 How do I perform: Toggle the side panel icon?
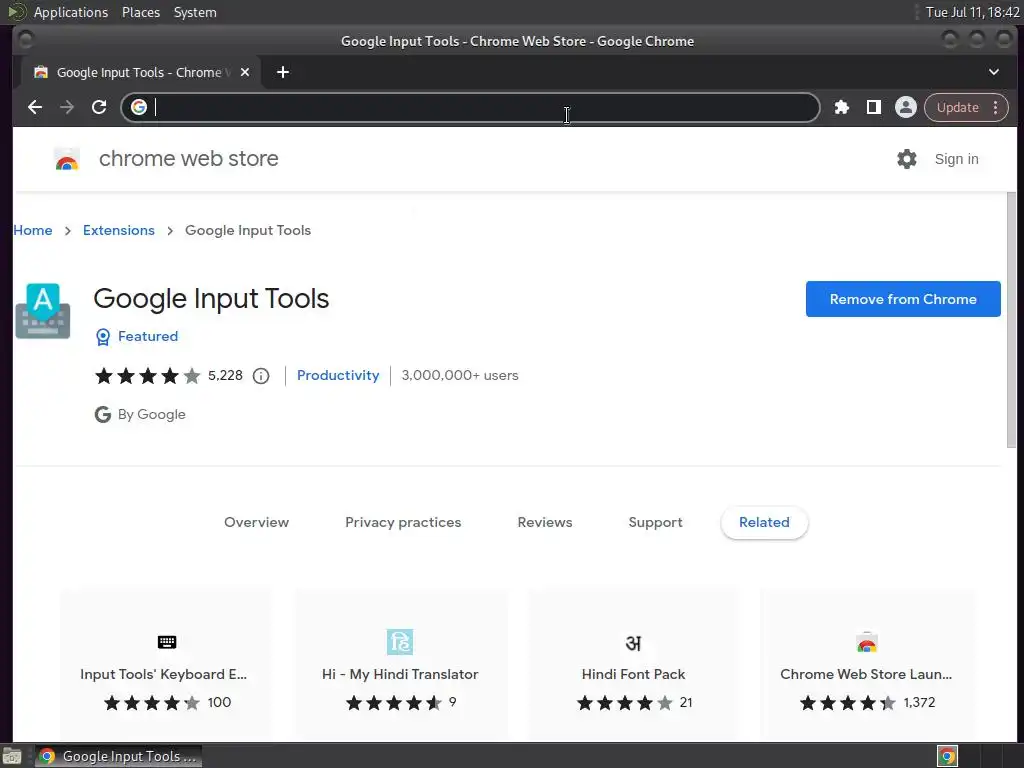click(x=873, y=107)
